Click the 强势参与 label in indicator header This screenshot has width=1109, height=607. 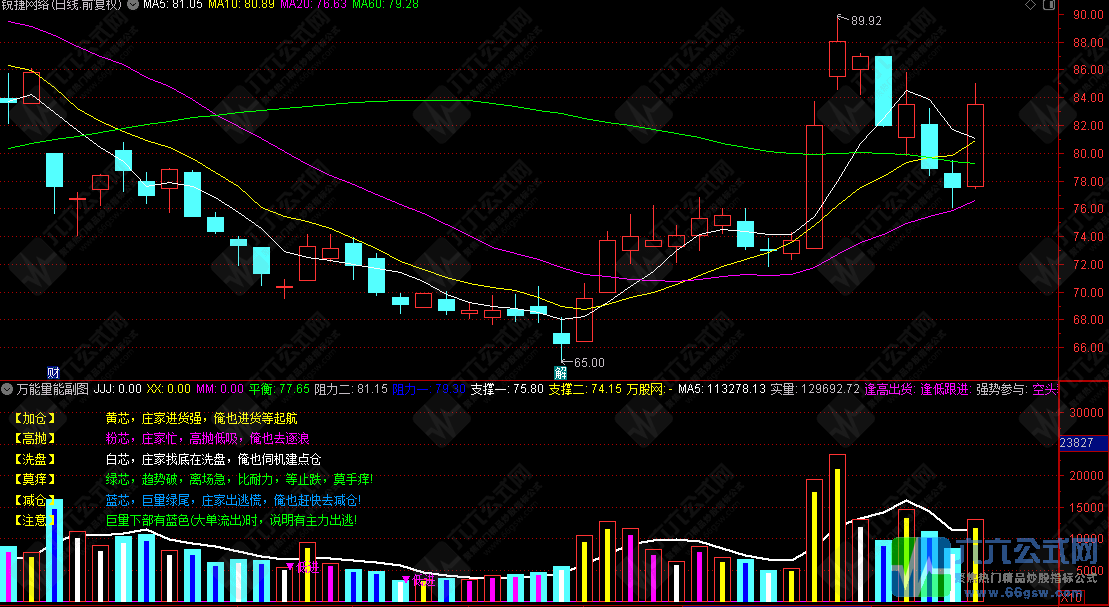pyautogui.click(x=1002, y=389)
